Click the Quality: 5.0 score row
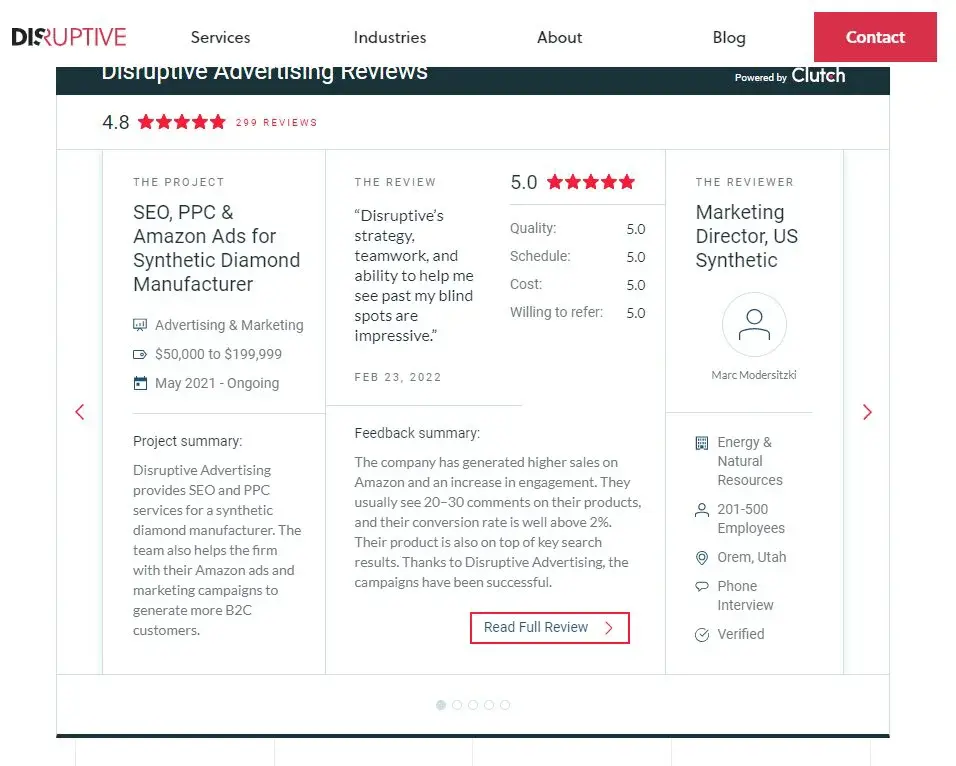Image resolution: width=956 pixels, height=766 pixels. pyautogui.click(x=577, y=229)
